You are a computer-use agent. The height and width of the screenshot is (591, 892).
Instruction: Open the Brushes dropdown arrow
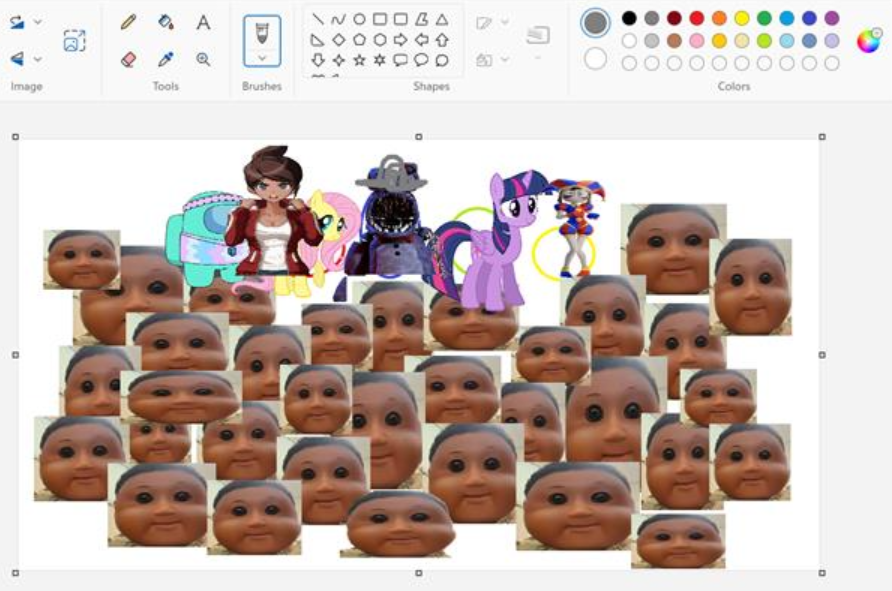pos(262,57)
